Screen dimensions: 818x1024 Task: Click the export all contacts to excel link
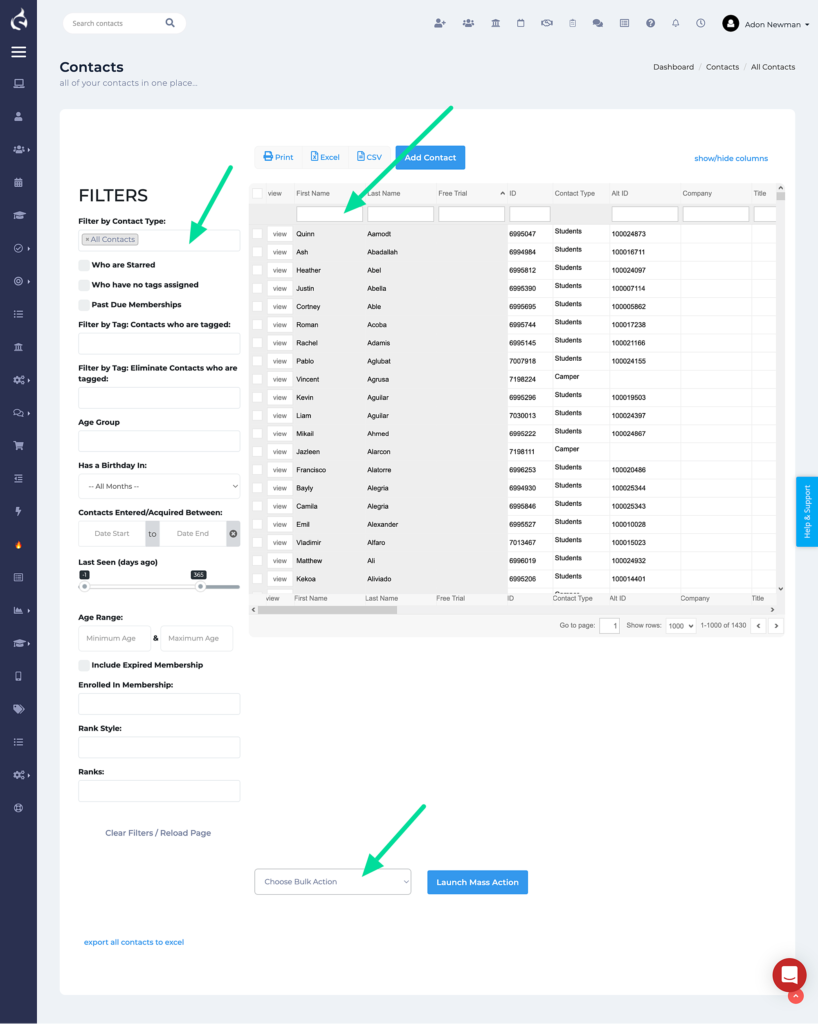click(134, 941)
